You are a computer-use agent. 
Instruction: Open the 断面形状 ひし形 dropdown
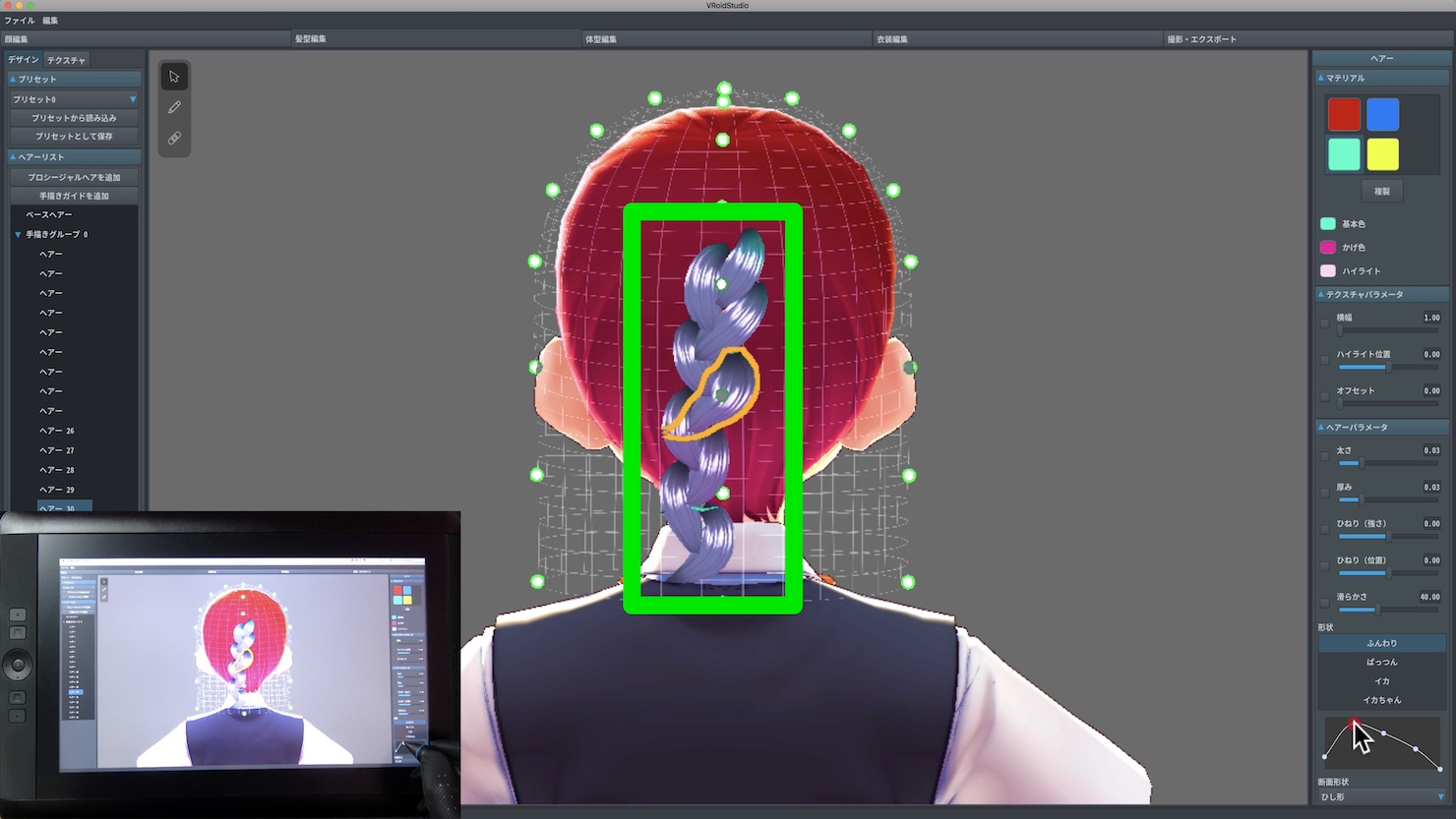click(x=1382, y=797)
